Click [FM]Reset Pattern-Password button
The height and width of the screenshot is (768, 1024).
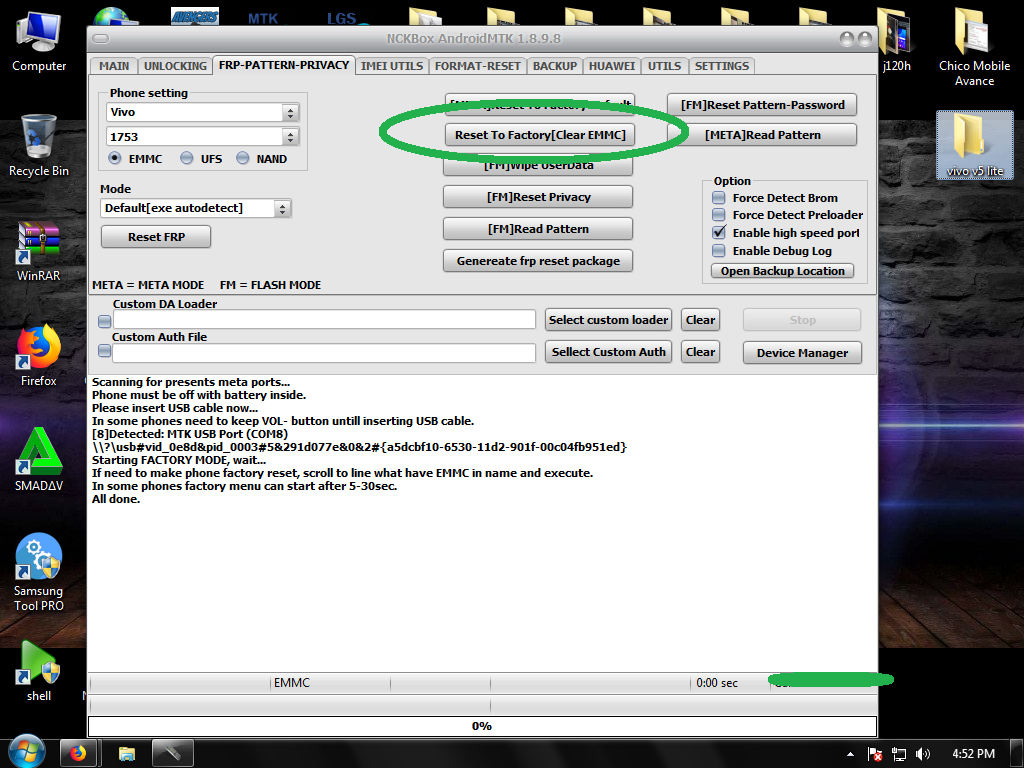point(762,104)
